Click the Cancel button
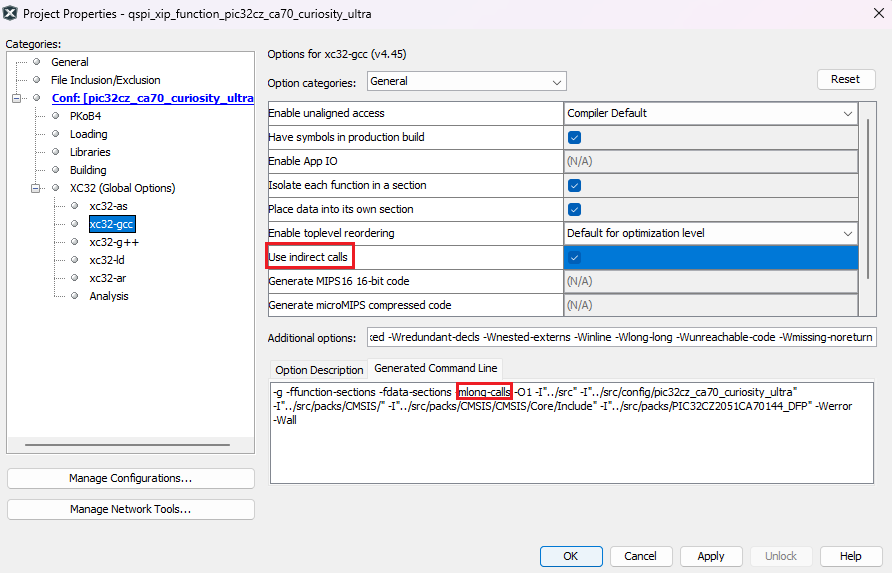The image size is (892, 573). point(641,556)
